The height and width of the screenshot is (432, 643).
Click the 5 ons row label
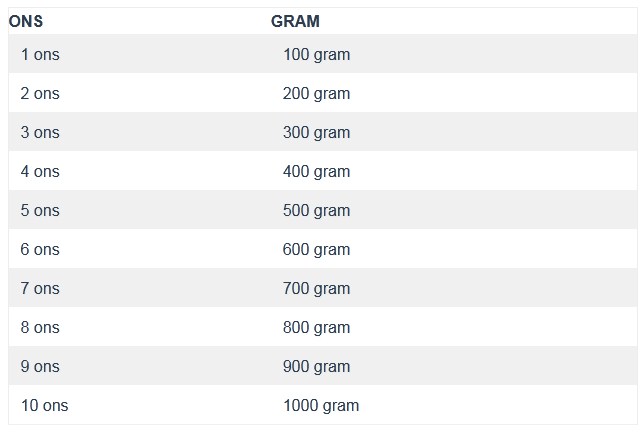40,210
